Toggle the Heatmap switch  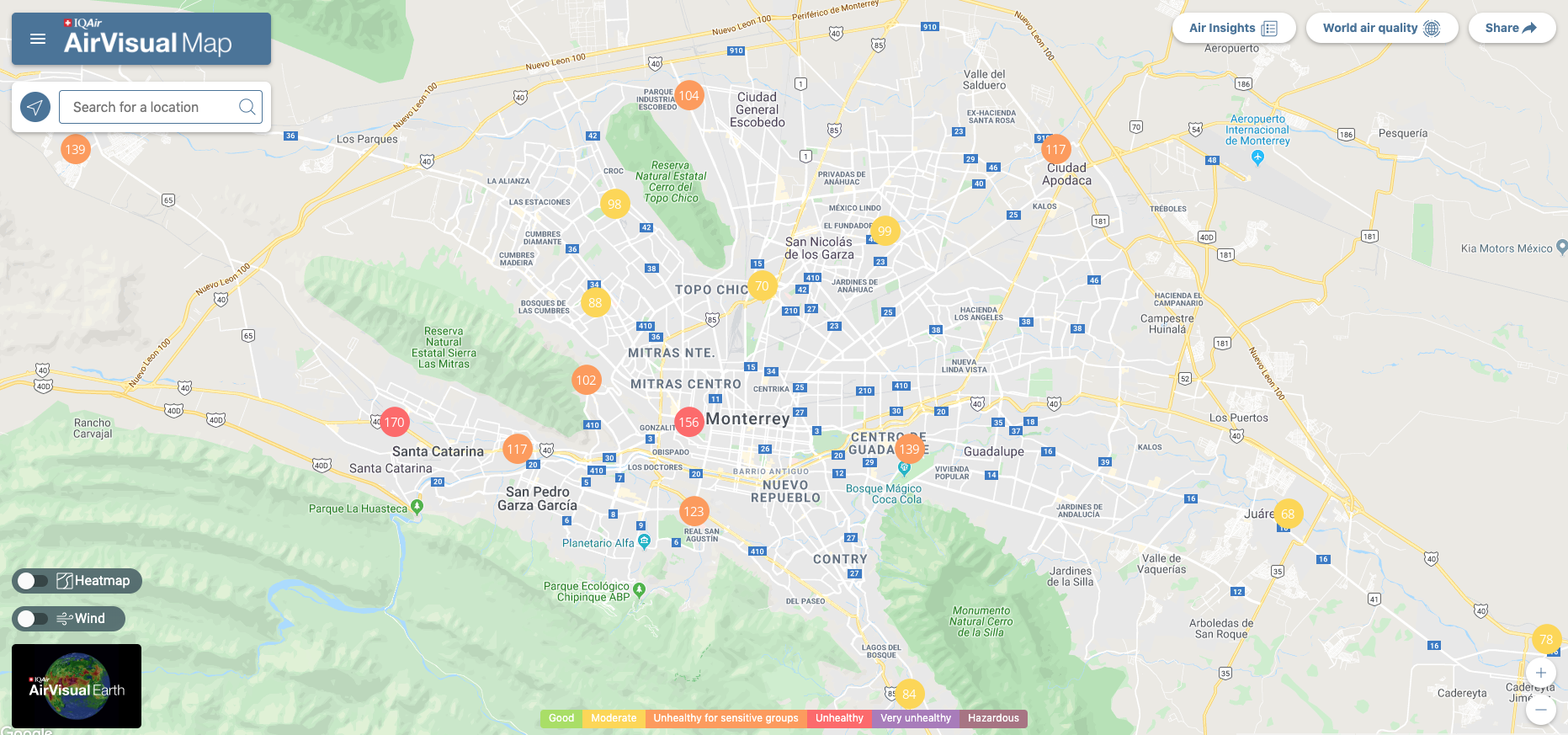click(x=33, y=581)
